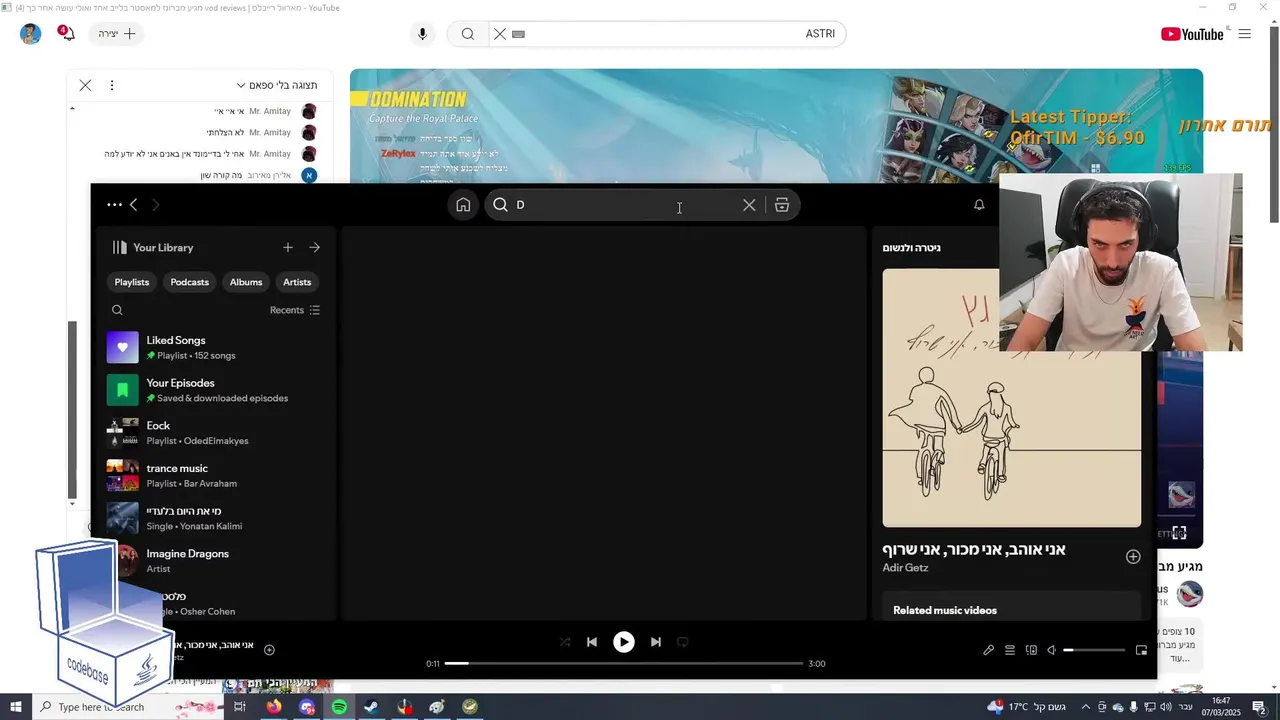The image size is (1280, 720).
Task: Filter library by Podcasts
Action: click(x=189, y=282)
